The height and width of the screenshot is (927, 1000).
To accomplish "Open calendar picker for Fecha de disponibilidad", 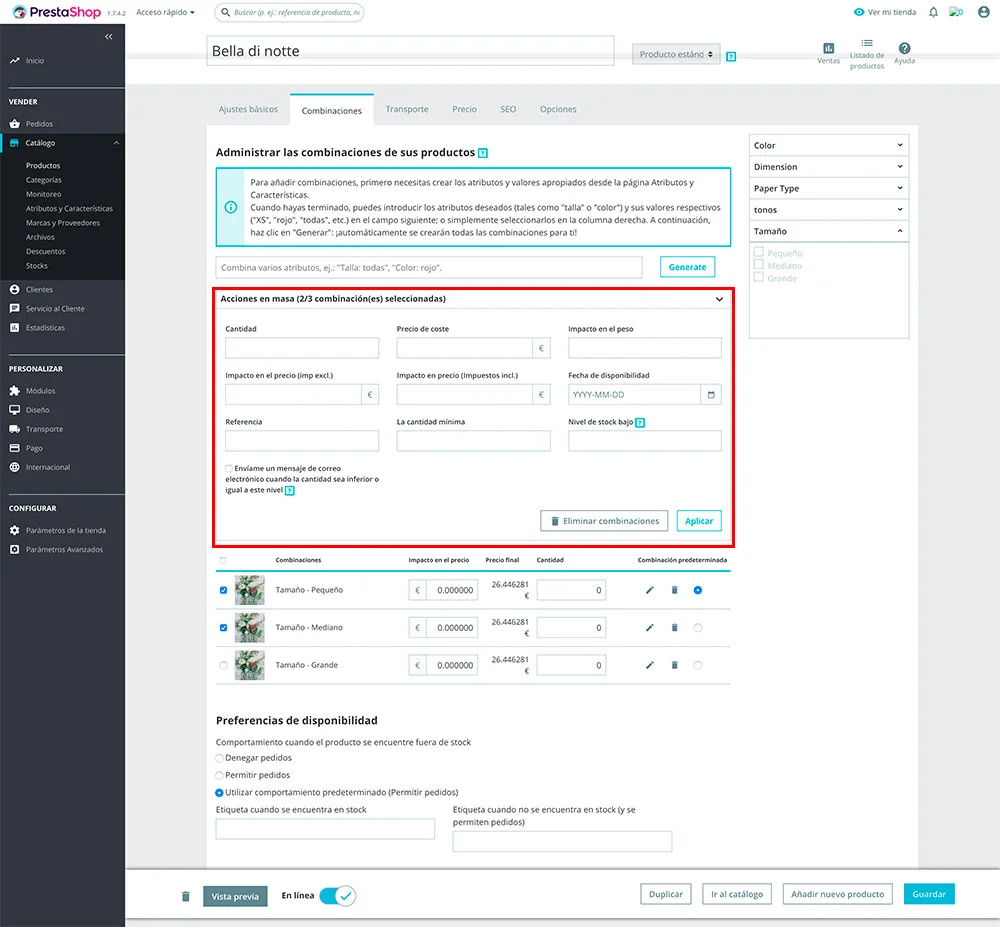I will (x=711, y=395).
